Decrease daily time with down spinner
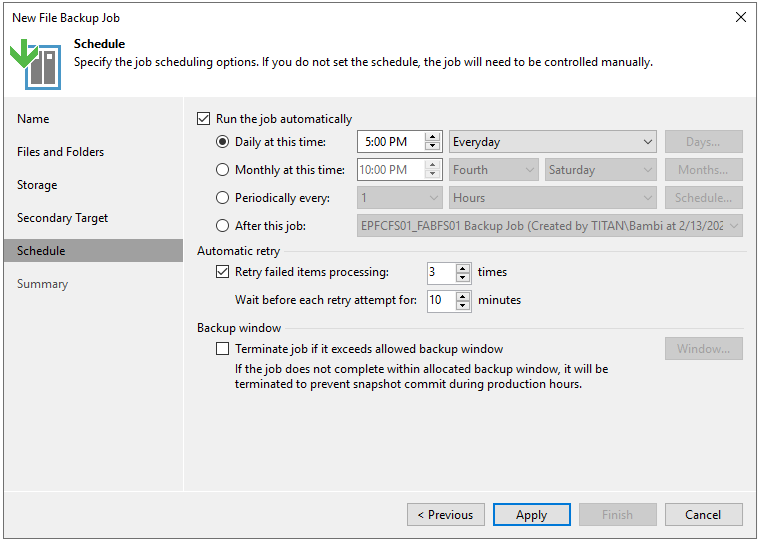Viewport: 758px width, 539px height. pos(433,146)
